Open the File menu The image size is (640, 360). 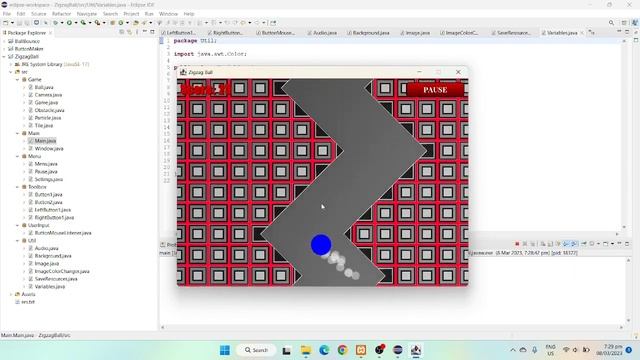[7, 14]
